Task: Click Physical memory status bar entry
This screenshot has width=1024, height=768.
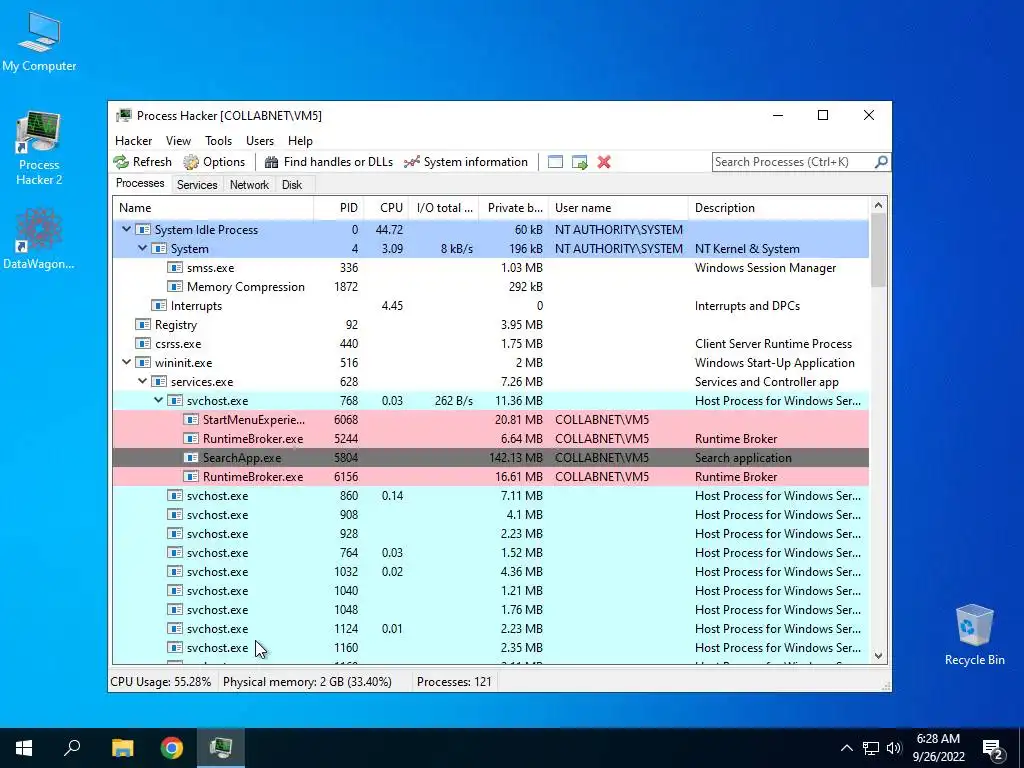Action: (308, 682)
